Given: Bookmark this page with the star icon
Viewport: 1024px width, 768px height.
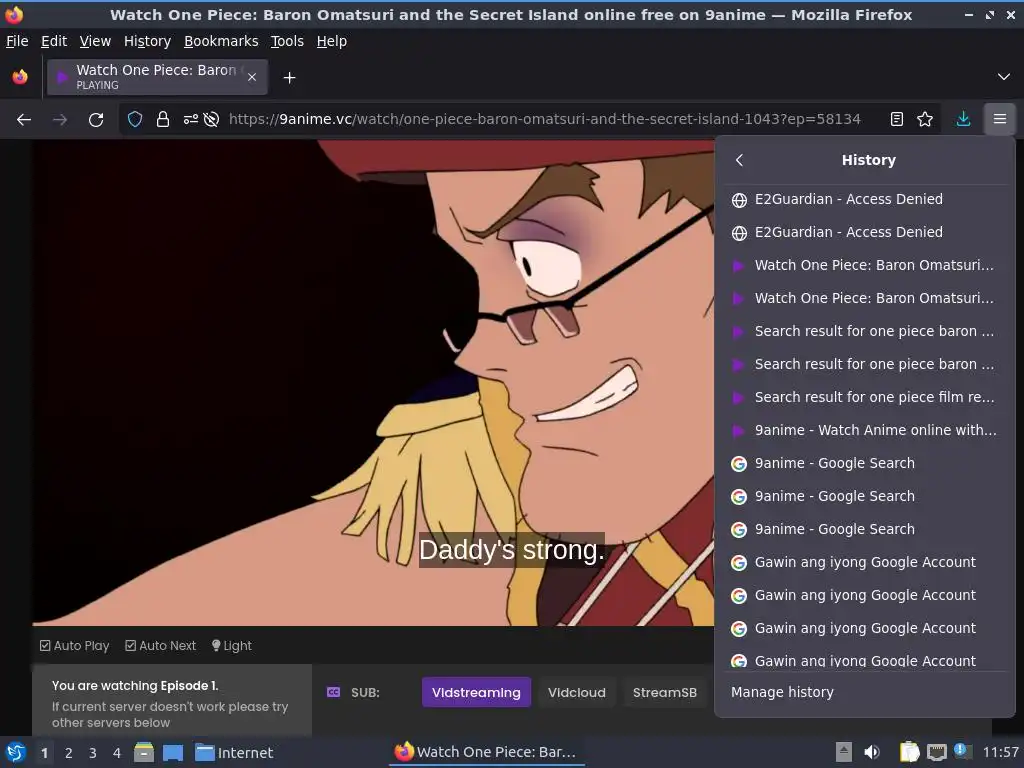Looking at the screenshot, I should coord(925,119).
